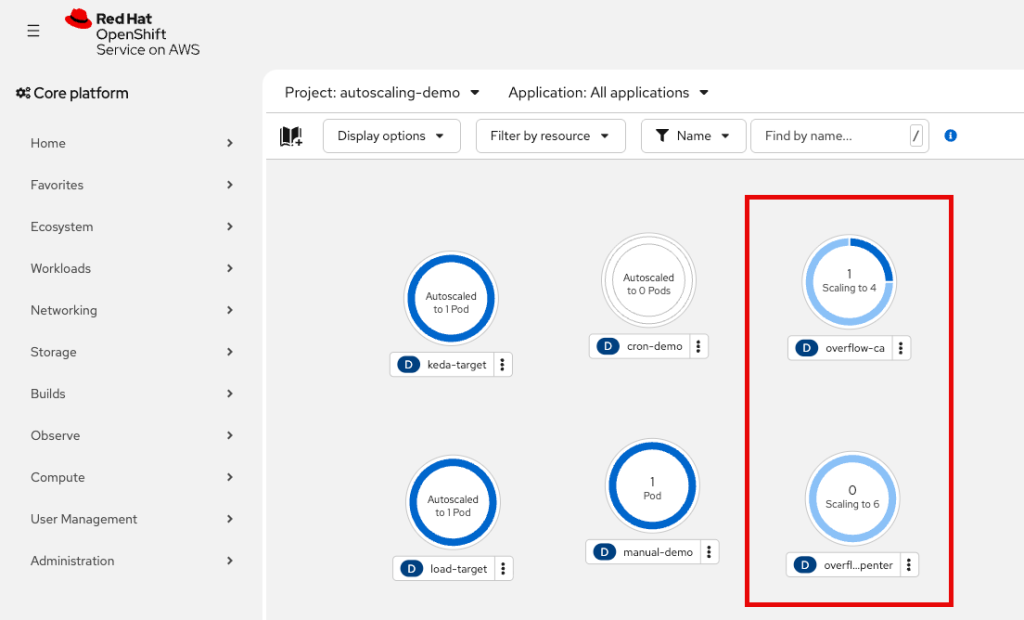Click the D badge on manual-demo
This screenshot has width=1024, height=620.
coord(604,552)
